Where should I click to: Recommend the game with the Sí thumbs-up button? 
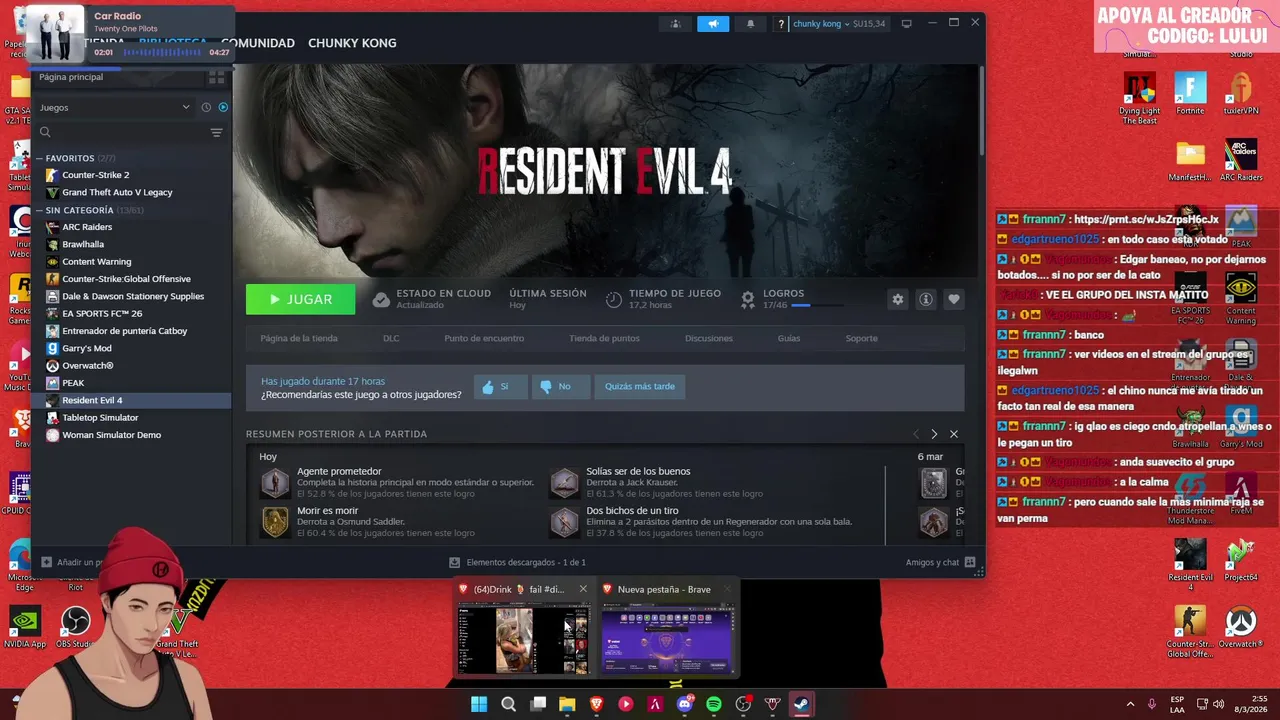tap(500, 386)
